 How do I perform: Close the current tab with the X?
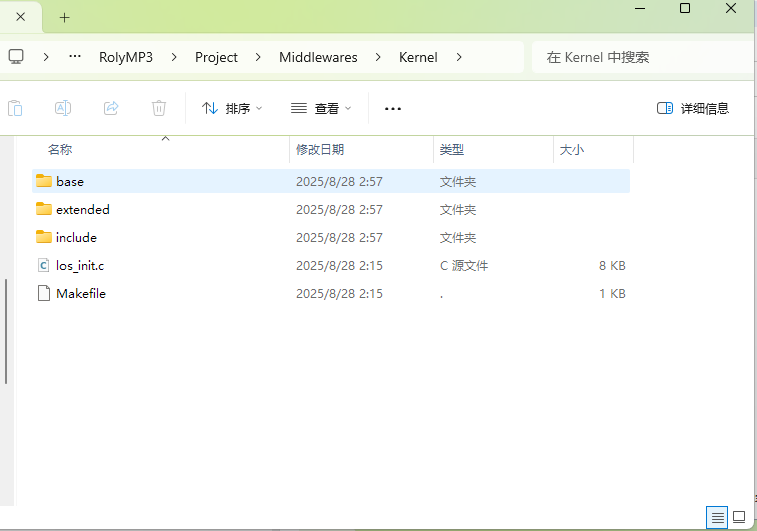(21, 17)
